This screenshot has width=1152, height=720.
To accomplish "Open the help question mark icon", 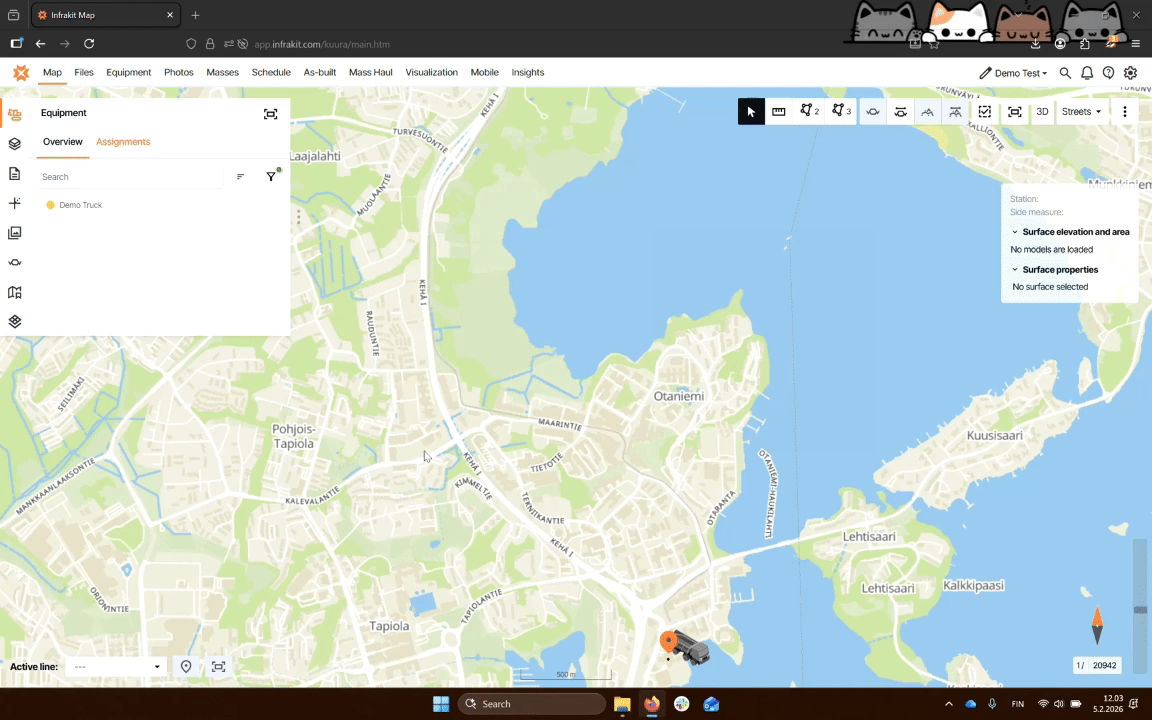I will [1109, 73].
